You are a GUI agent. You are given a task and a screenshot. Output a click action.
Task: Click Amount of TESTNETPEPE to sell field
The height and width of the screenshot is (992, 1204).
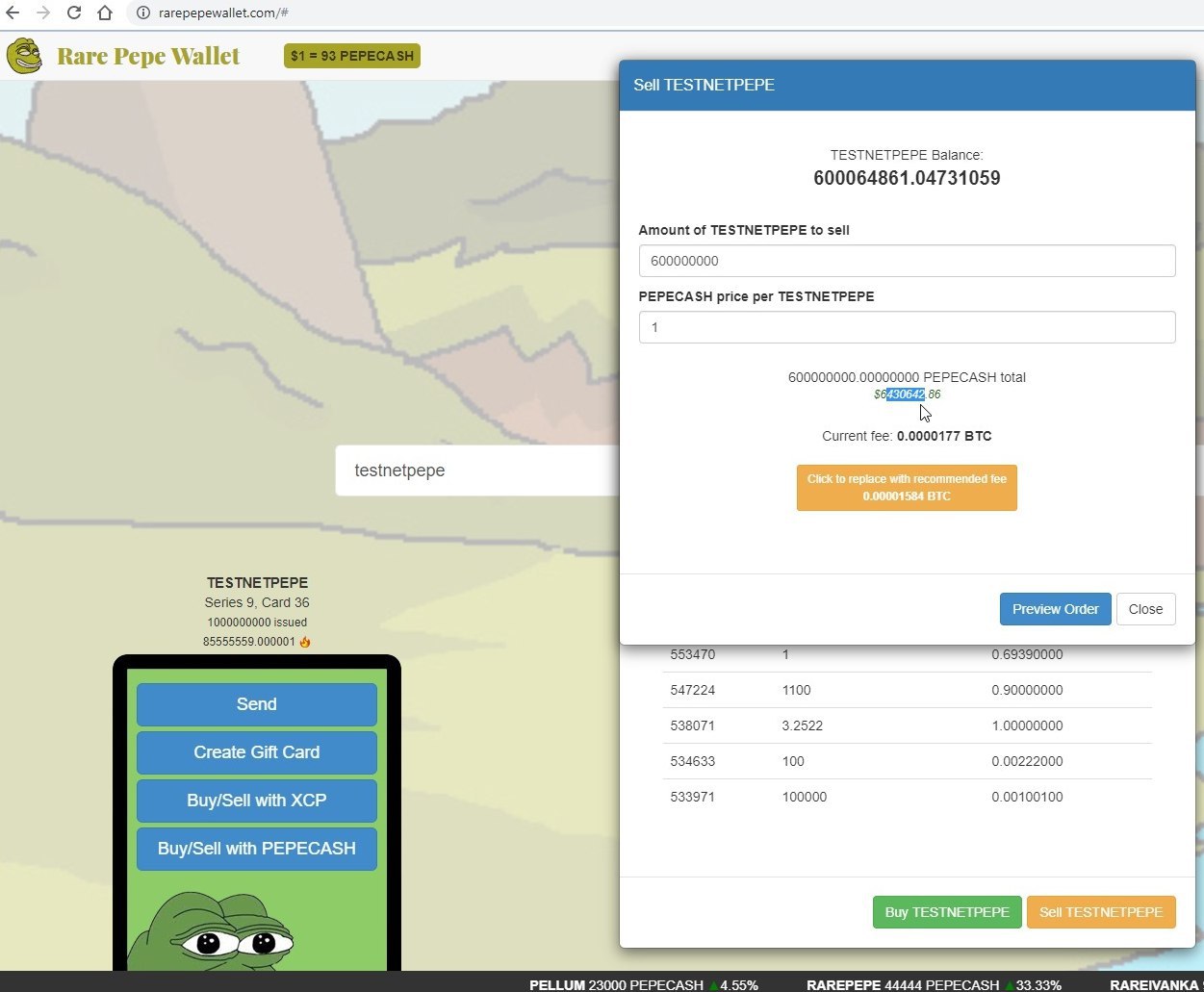point(907,261)
